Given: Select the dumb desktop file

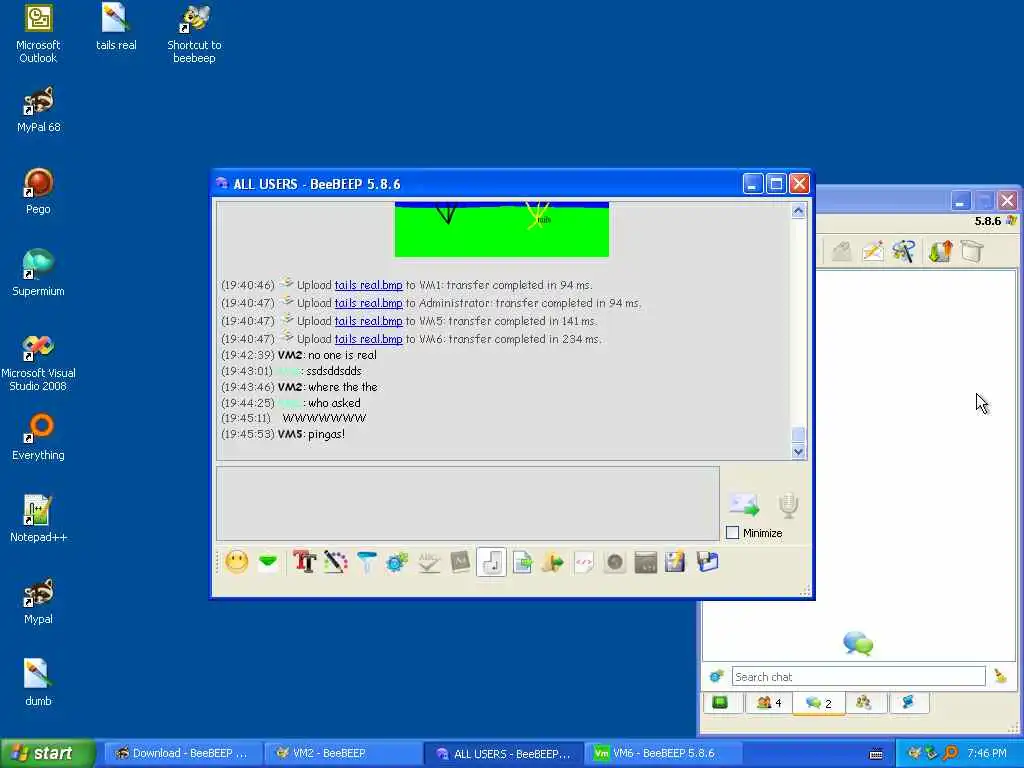Looking at the screenshot, I should (x=38, y=683).
